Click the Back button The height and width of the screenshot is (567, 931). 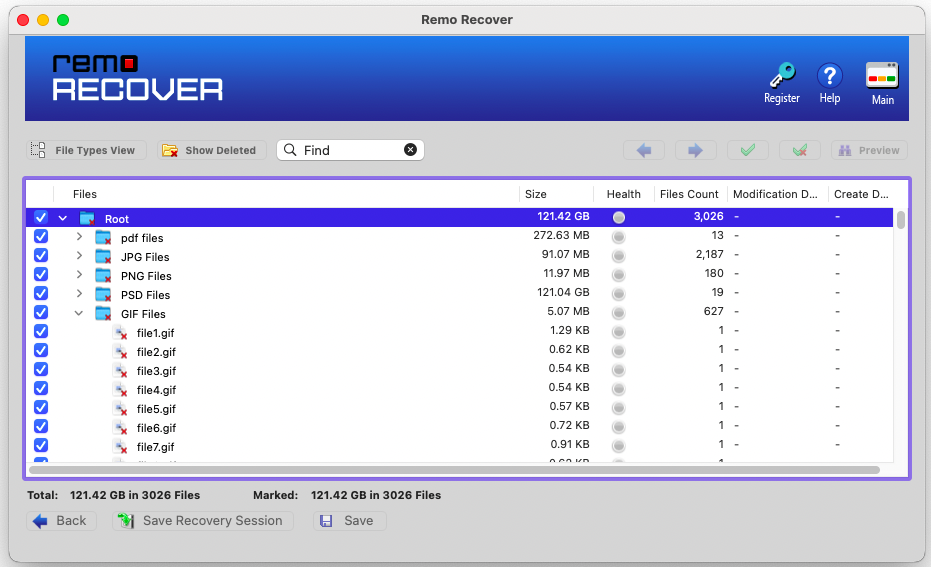click(61, 521)
